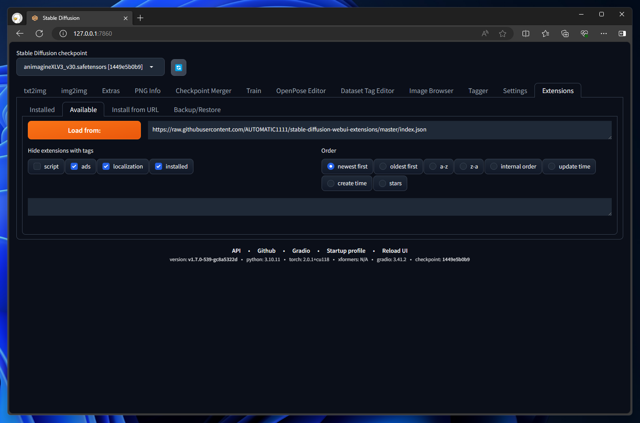Open the split screen icon
Image resolution: width=640 pixels, height=423 pixels.
click(526, 33)
